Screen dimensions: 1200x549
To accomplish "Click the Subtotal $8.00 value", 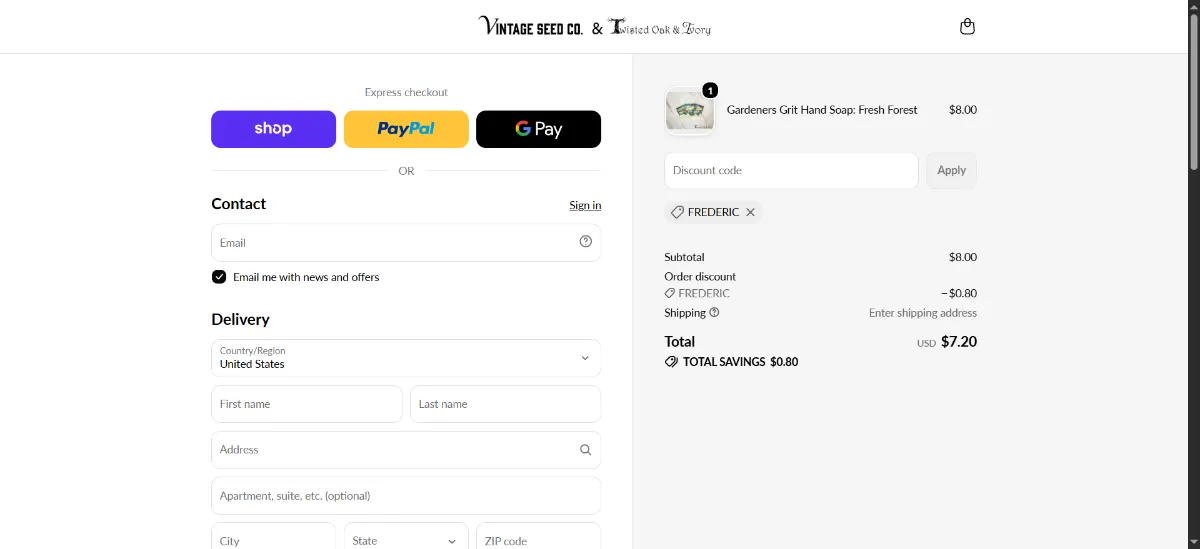I will click(963, 257).
